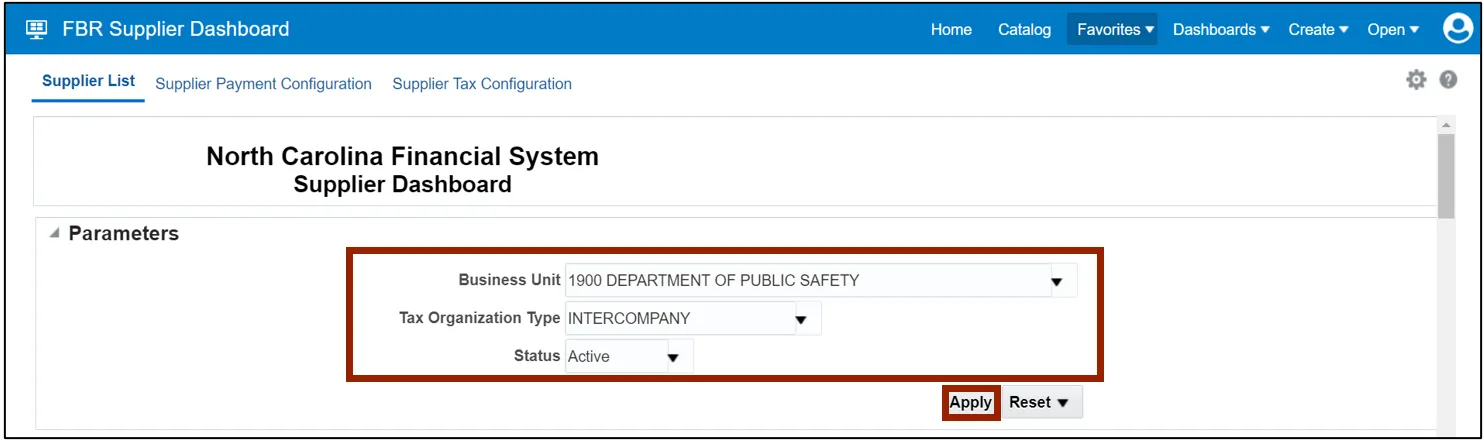This screenshot has width=1484, height=440.
Task: Open the user profile avatar icon
Action: pos(1458,29)
